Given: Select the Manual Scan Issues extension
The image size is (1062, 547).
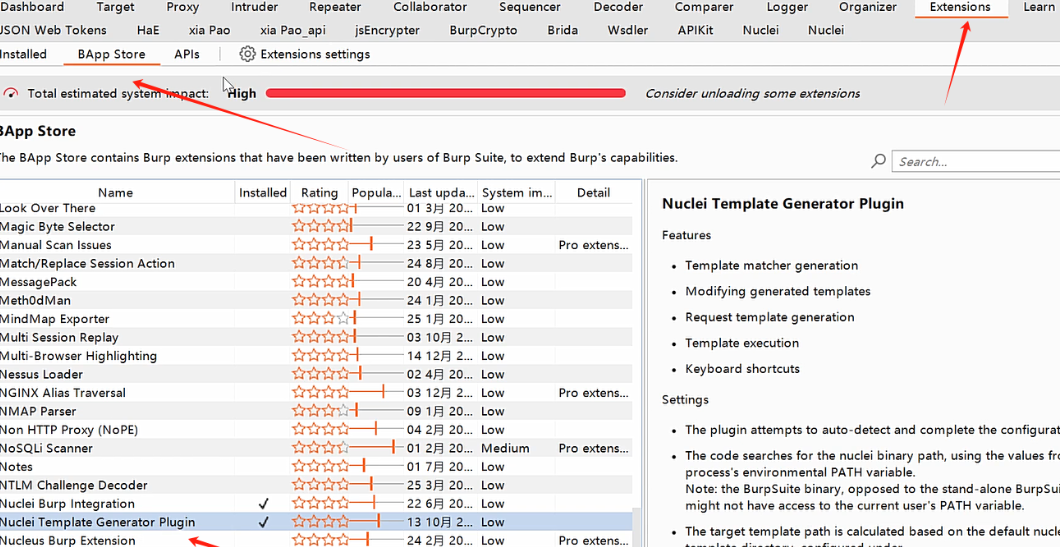Looking at the screenshot, I should (316, 245).
